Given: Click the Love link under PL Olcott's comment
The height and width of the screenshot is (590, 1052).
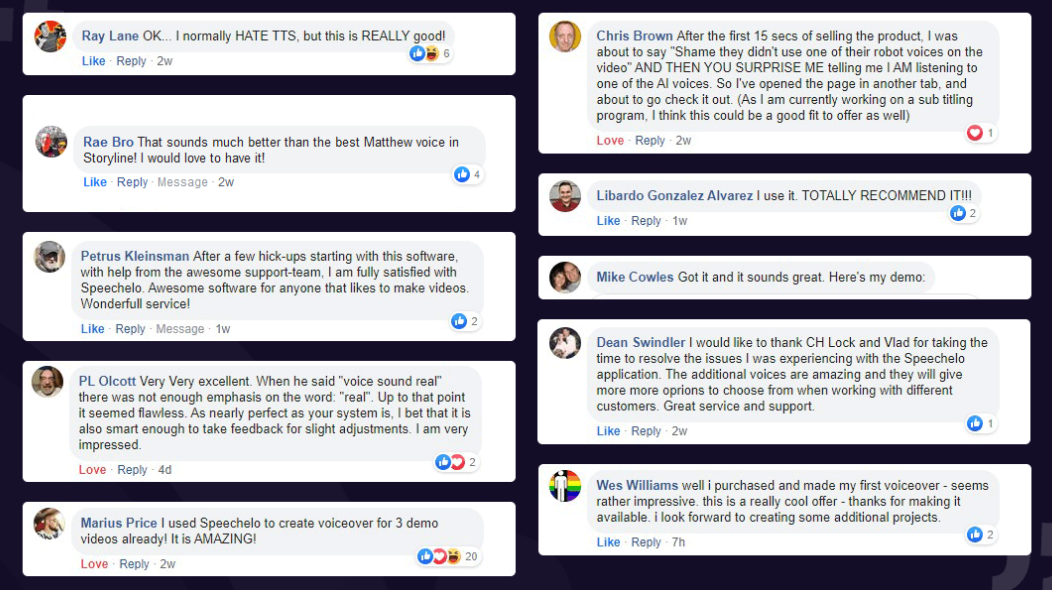Looking at the screenshot, I should (x=92, y=470).
